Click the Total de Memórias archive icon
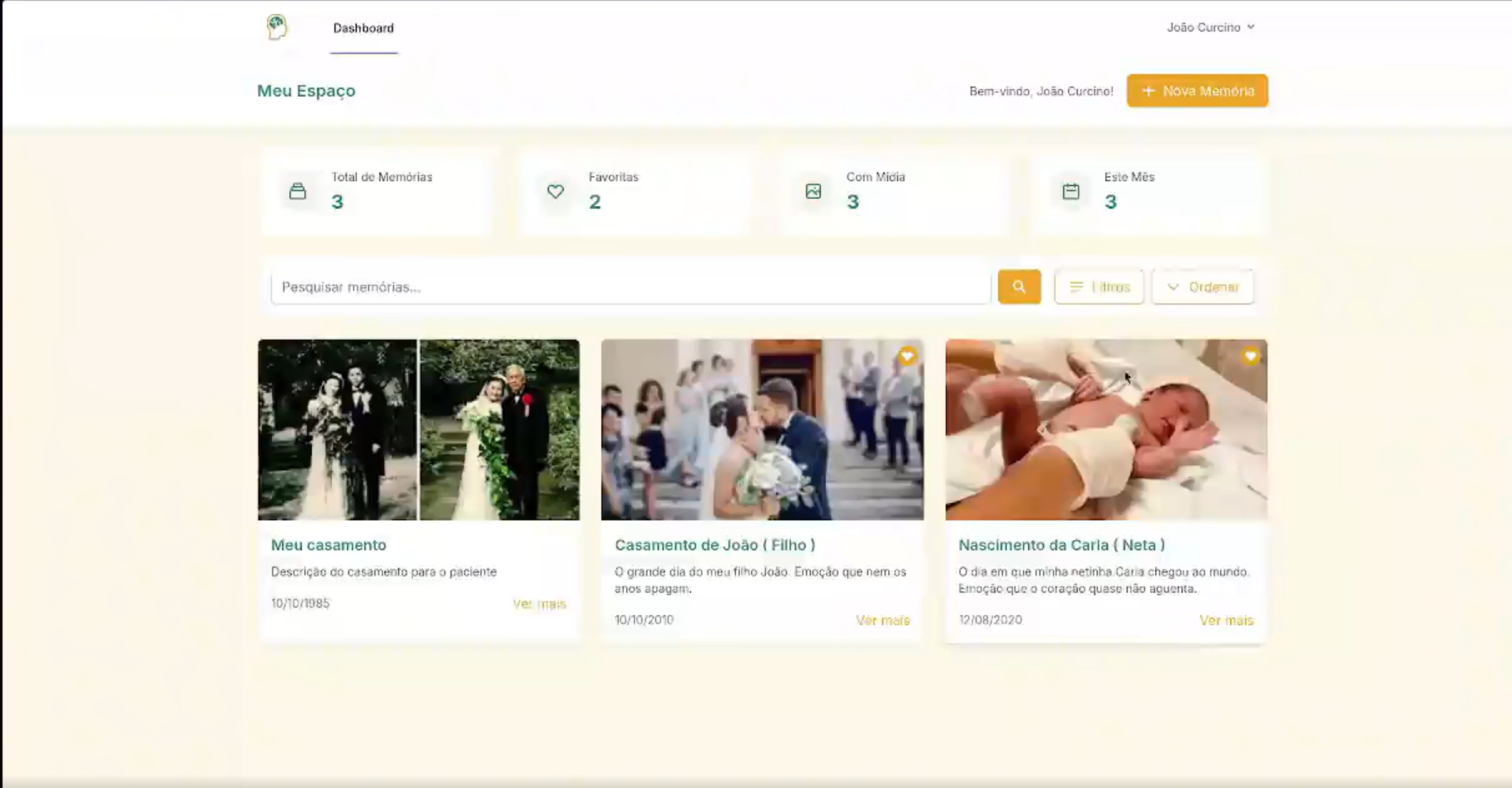The height and width of the screenshot is (788, 1512). coord(298,191)
